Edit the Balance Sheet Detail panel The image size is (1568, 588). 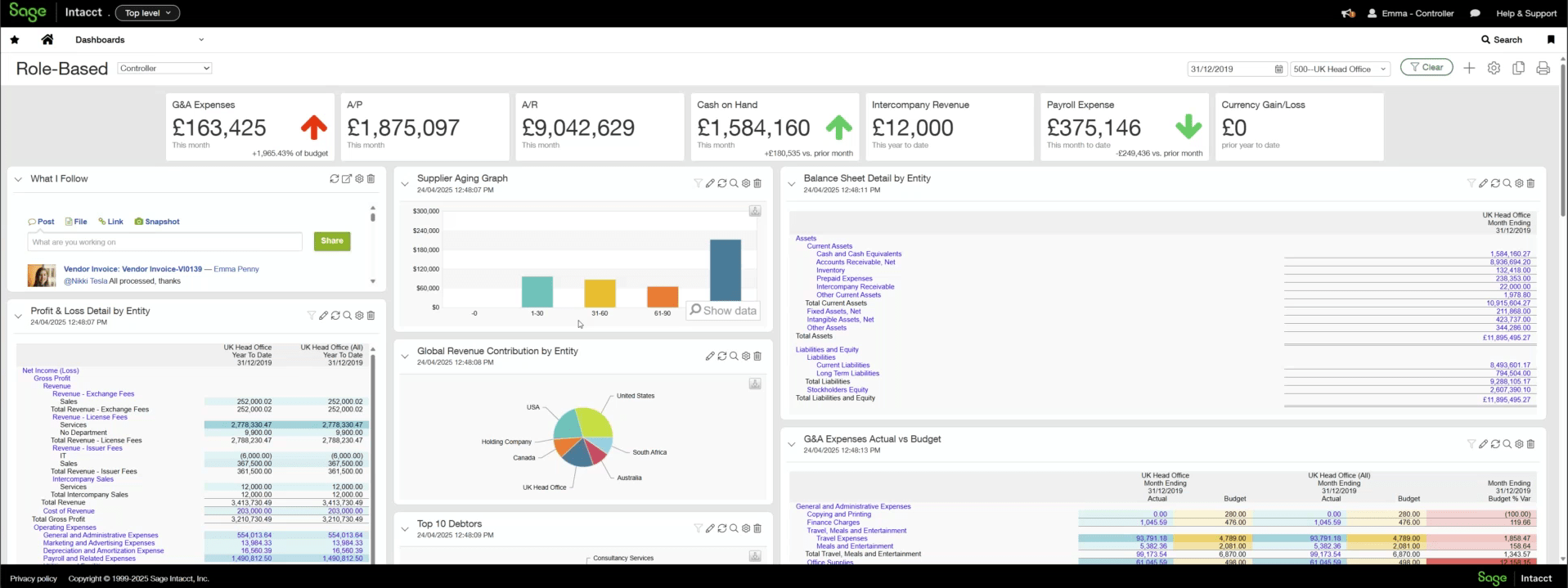1483,183
